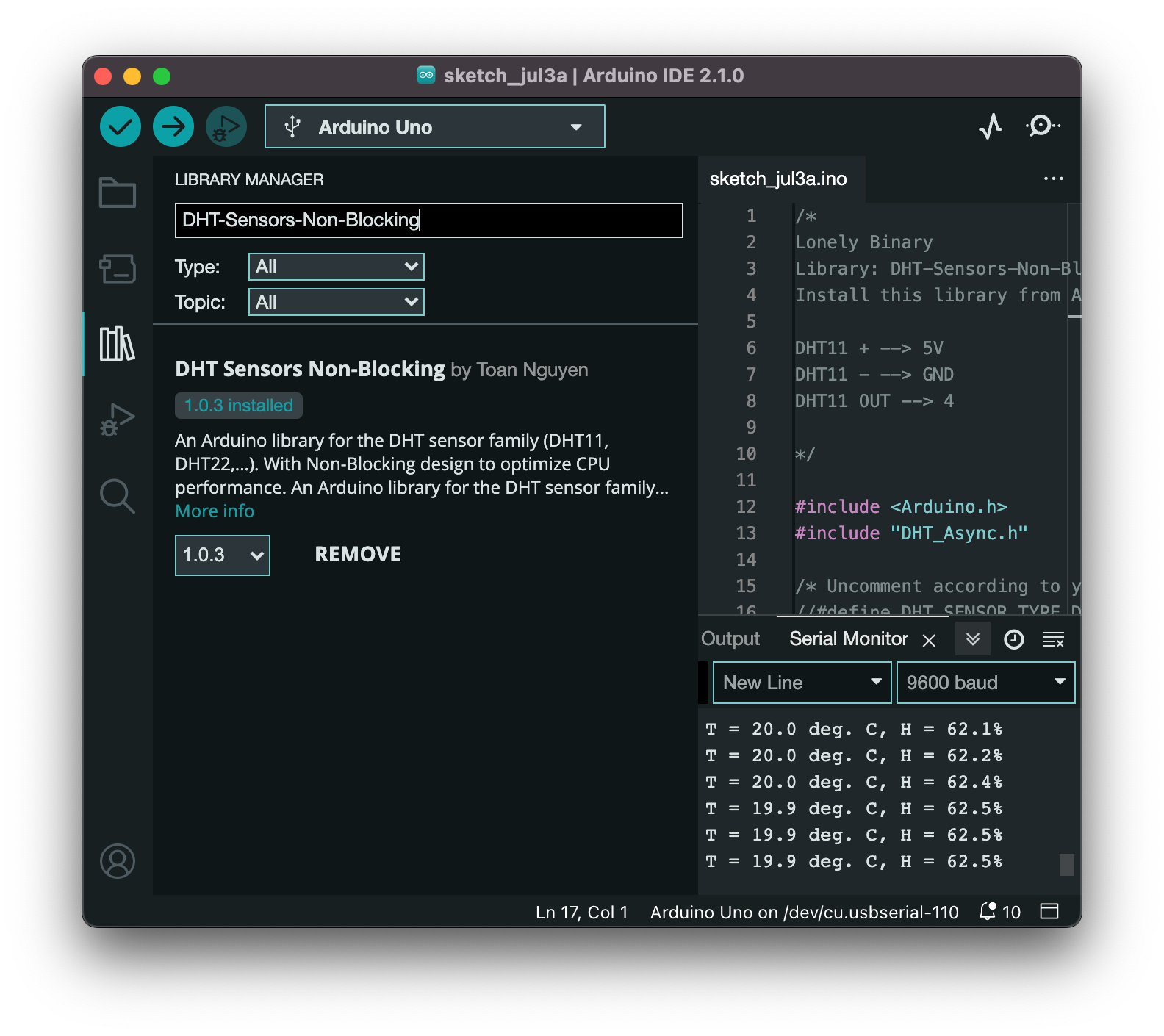Upload the sketch with the arrow button
Screen dimensions: 1164x1036
[x=173, y=126]
